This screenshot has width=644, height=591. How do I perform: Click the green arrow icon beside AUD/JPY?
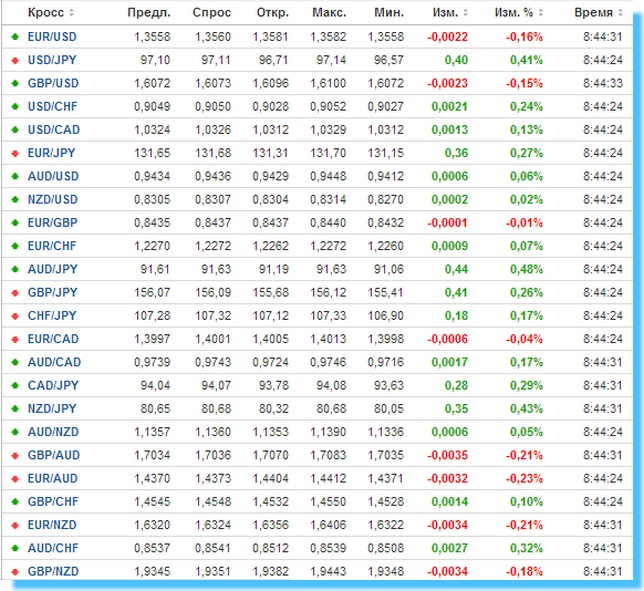coord(15,269)
